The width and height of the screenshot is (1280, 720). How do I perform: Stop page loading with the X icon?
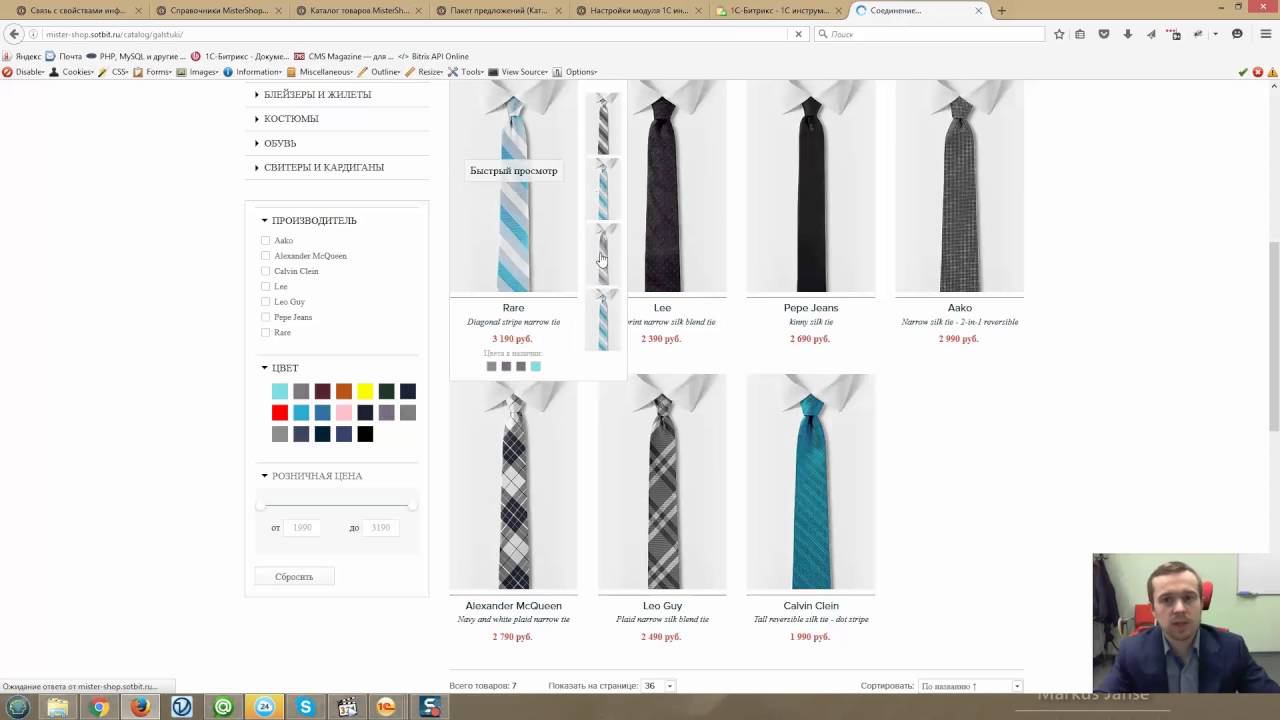[x=798, y=34]
